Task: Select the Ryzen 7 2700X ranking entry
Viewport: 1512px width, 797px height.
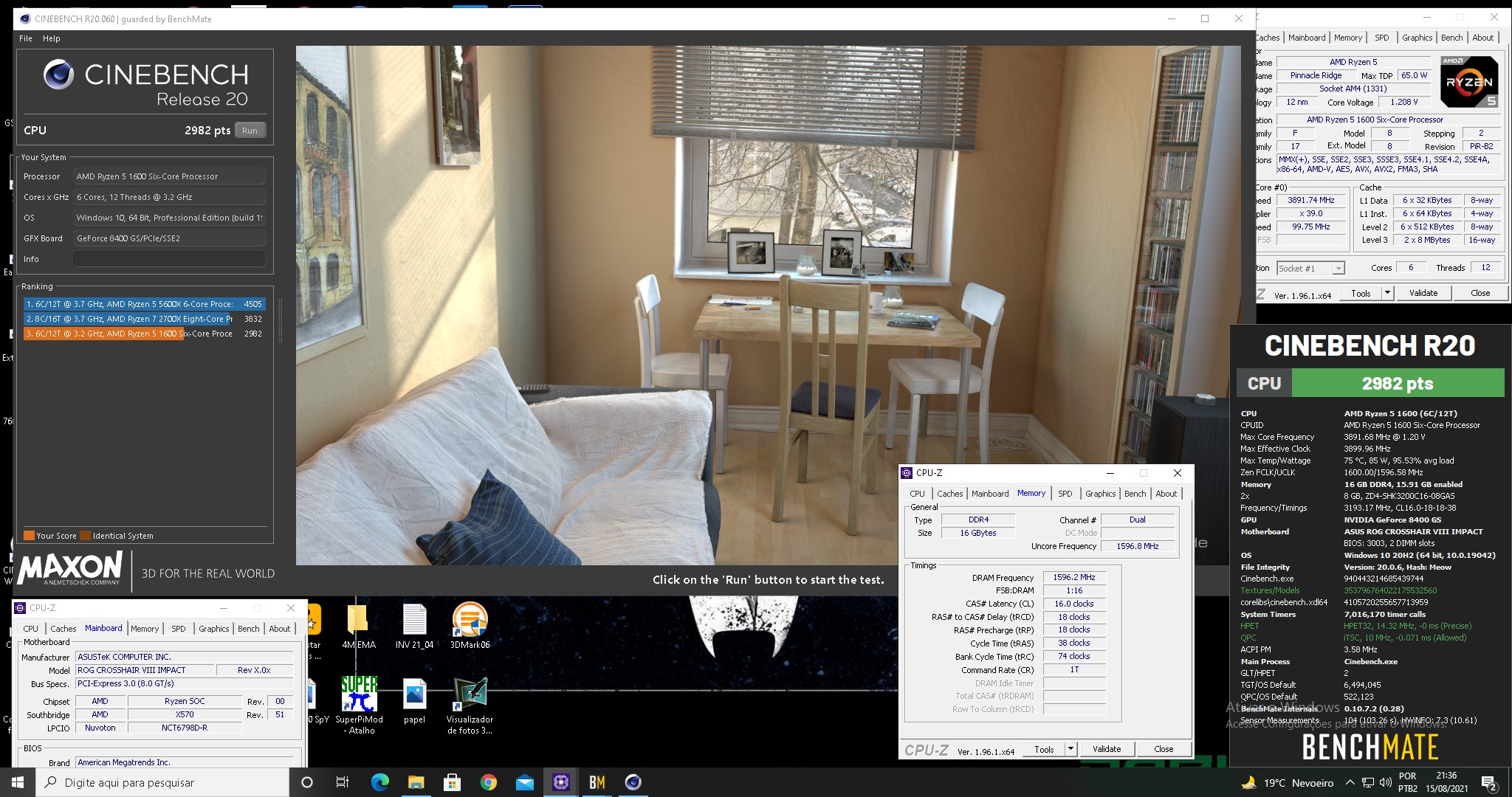Action: [144, 319]
